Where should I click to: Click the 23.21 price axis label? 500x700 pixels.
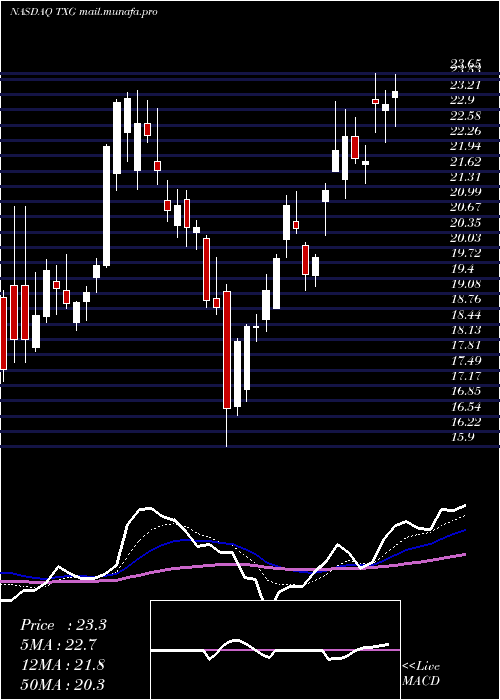point(466,84)
